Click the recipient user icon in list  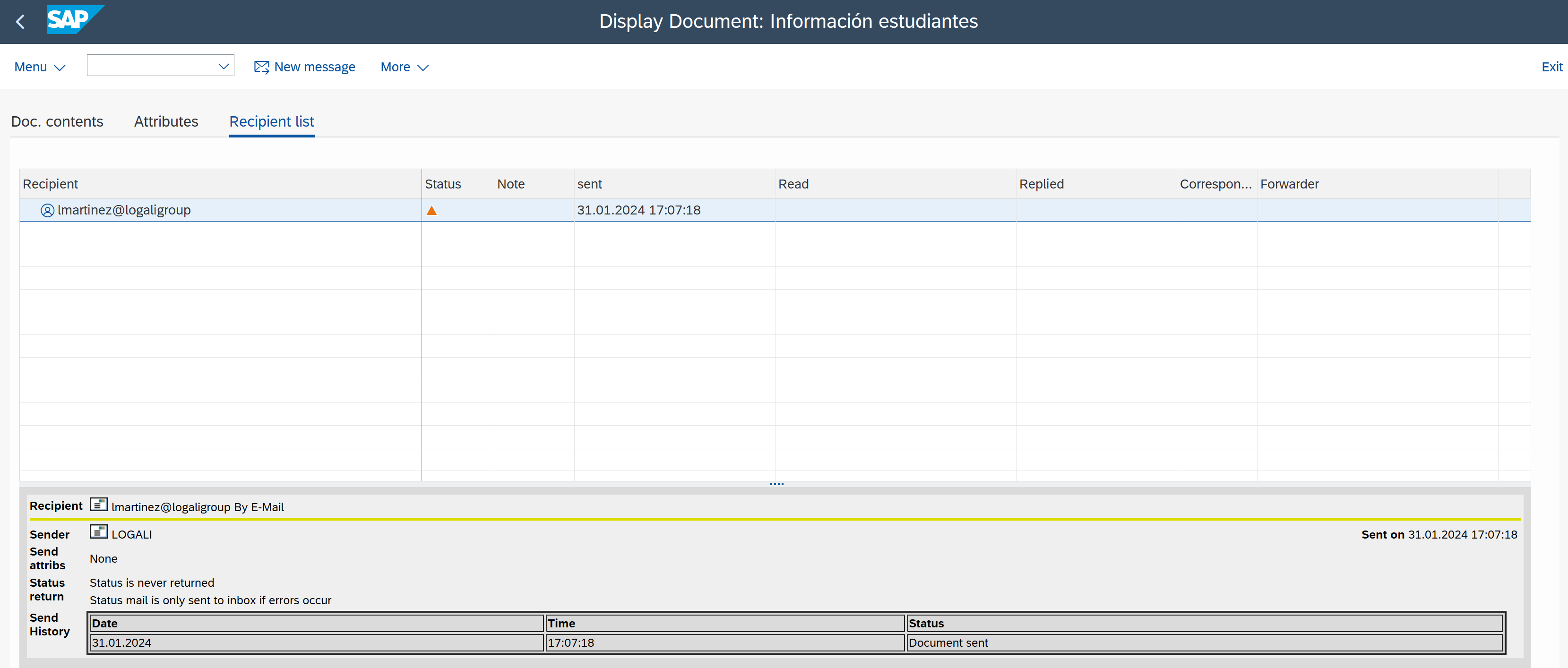[x=47, y=211]
